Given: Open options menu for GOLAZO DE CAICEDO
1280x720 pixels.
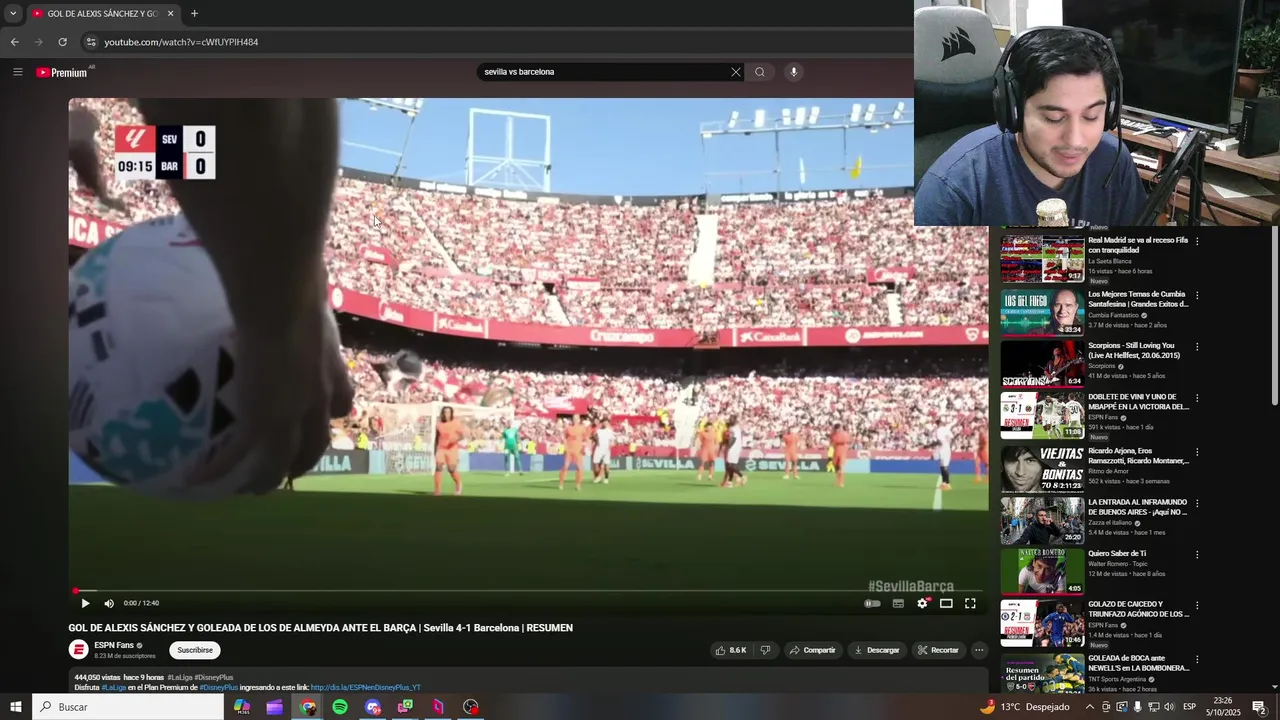Looking at the screenshot, I should [1197, 606].
